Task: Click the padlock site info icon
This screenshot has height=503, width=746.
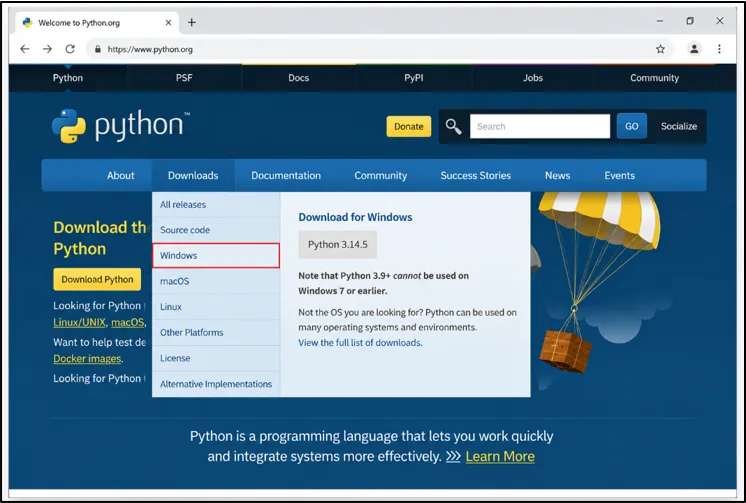Action: tap(98, 49)
